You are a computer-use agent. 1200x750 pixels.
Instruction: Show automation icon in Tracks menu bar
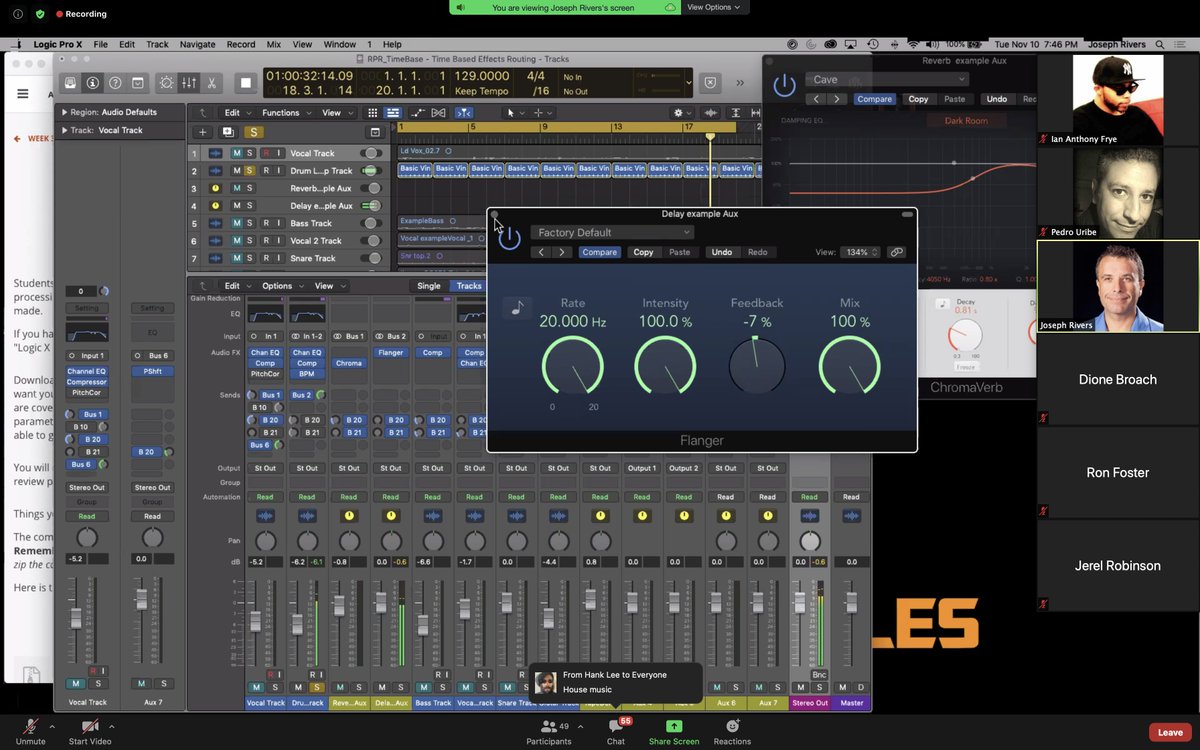418,113
